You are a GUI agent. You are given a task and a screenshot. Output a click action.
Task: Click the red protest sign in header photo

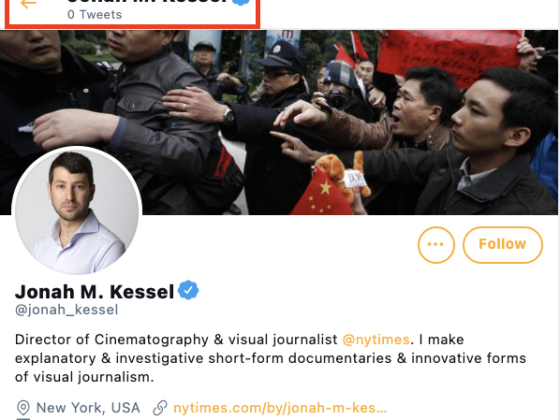[449, 57]
